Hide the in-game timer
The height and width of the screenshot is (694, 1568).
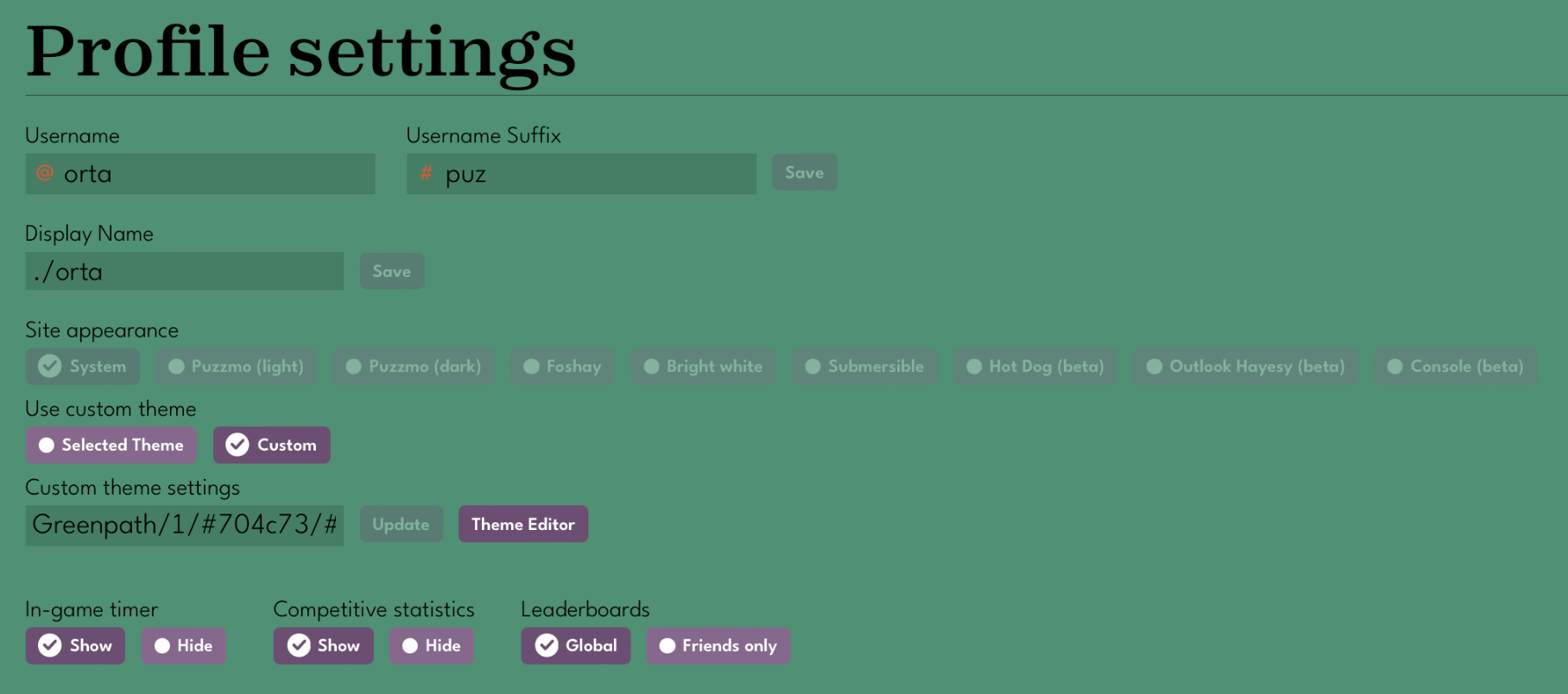[x=183, y=646]
